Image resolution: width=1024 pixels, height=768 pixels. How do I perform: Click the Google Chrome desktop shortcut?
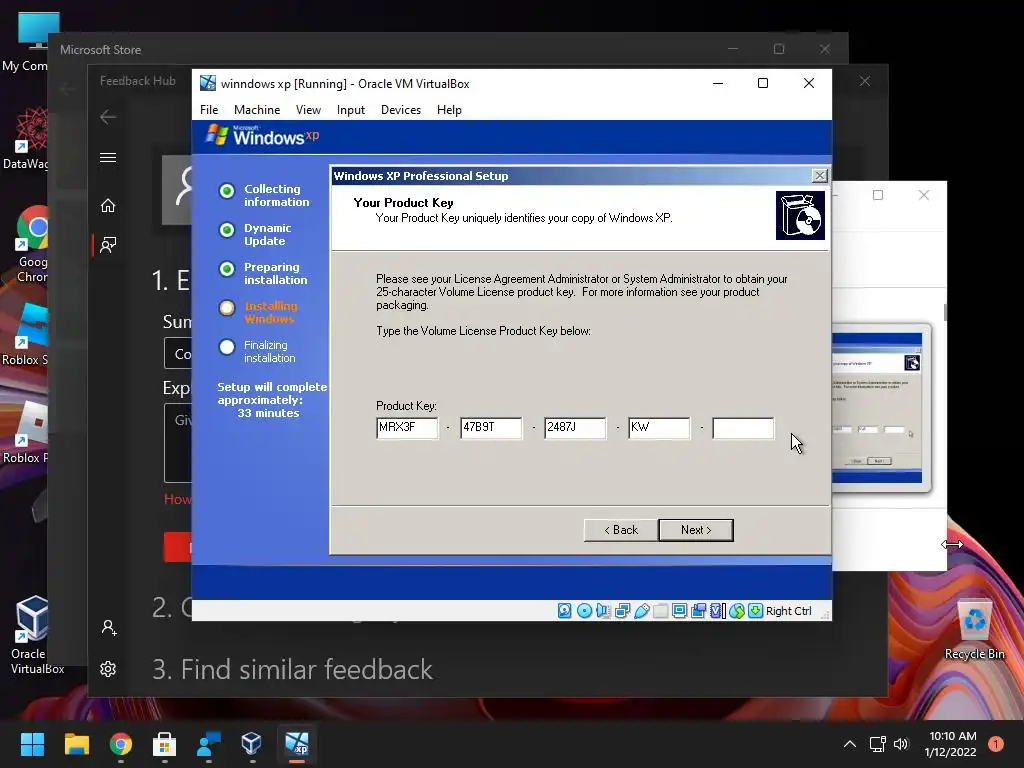31,245
